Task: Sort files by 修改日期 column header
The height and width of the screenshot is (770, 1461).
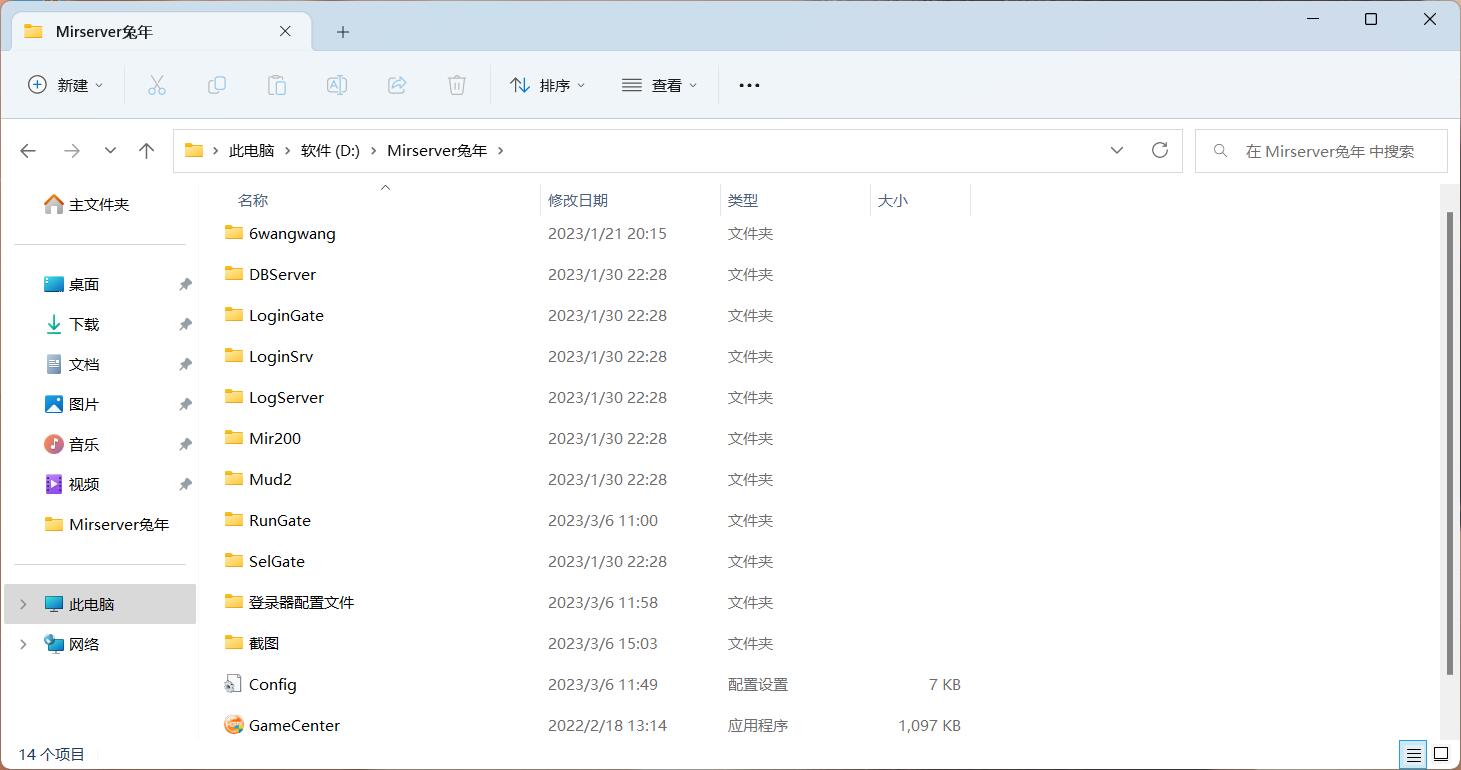Action: (x=578, y=200)
